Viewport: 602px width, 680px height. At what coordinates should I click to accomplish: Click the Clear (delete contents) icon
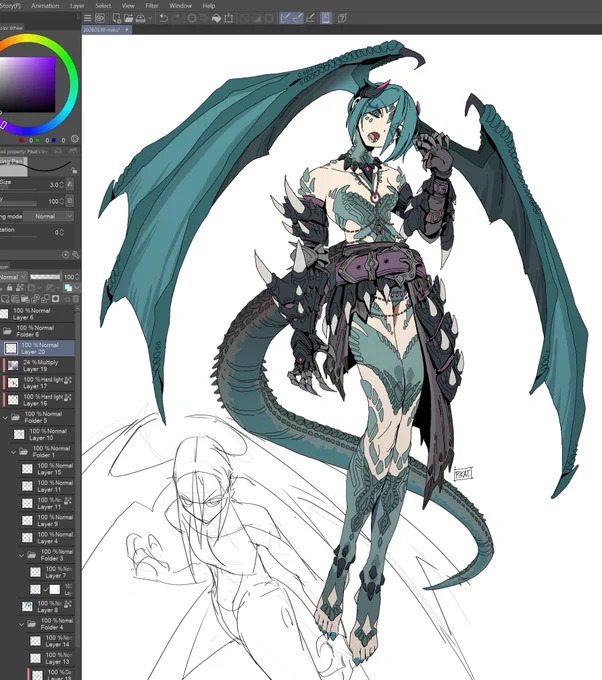pos(192,18)
